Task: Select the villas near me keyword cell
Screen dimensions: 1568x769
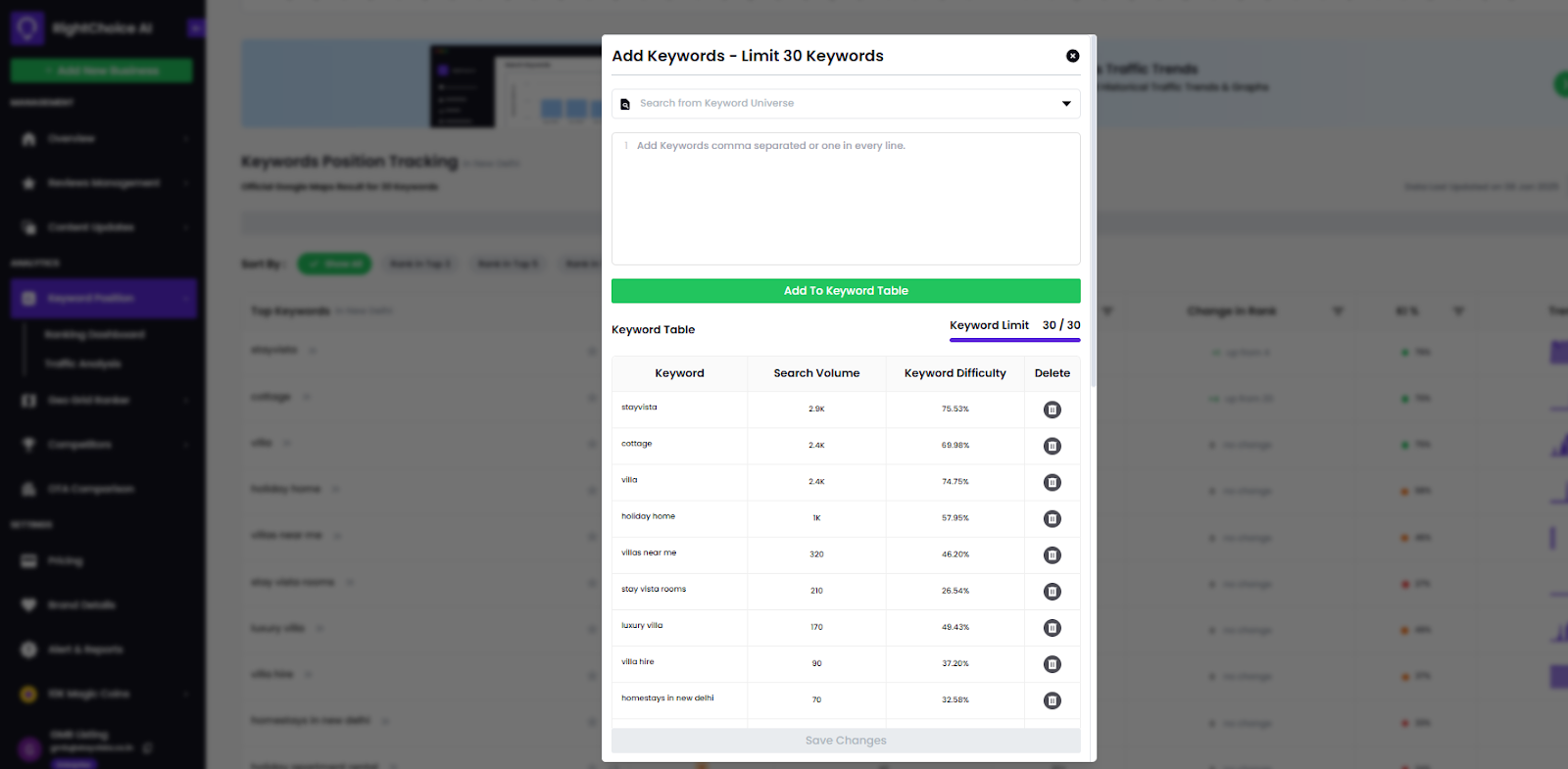Action: [679, 555]
